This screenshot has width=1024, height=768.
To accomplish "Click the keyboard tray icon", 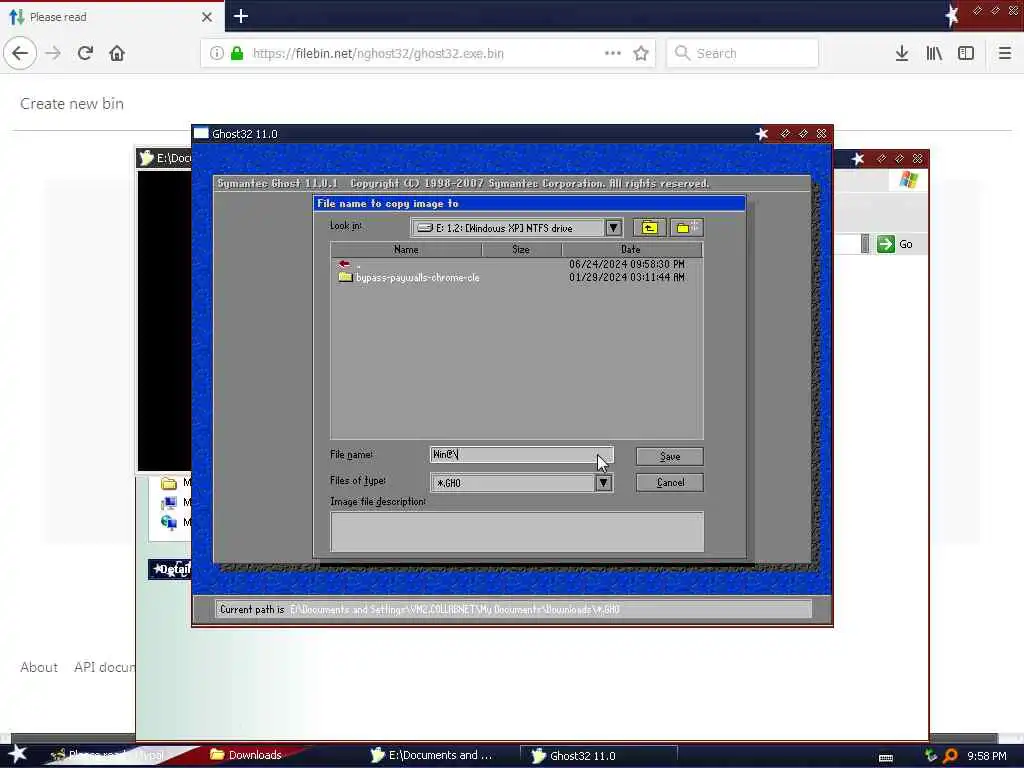I will (x=886, y=757).
